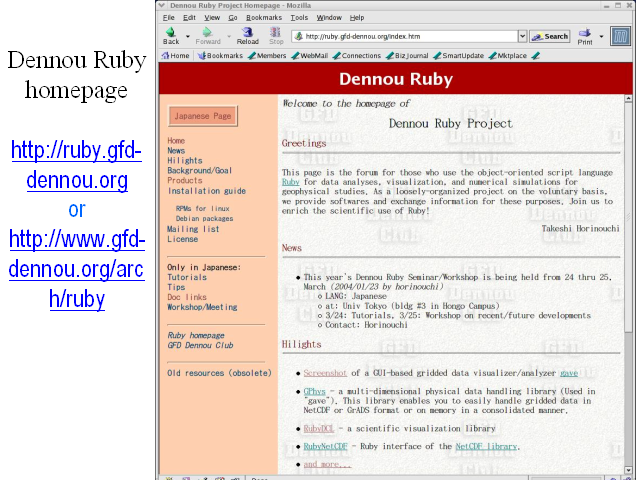Open the gave visualizer link

[x=569, y=373]
